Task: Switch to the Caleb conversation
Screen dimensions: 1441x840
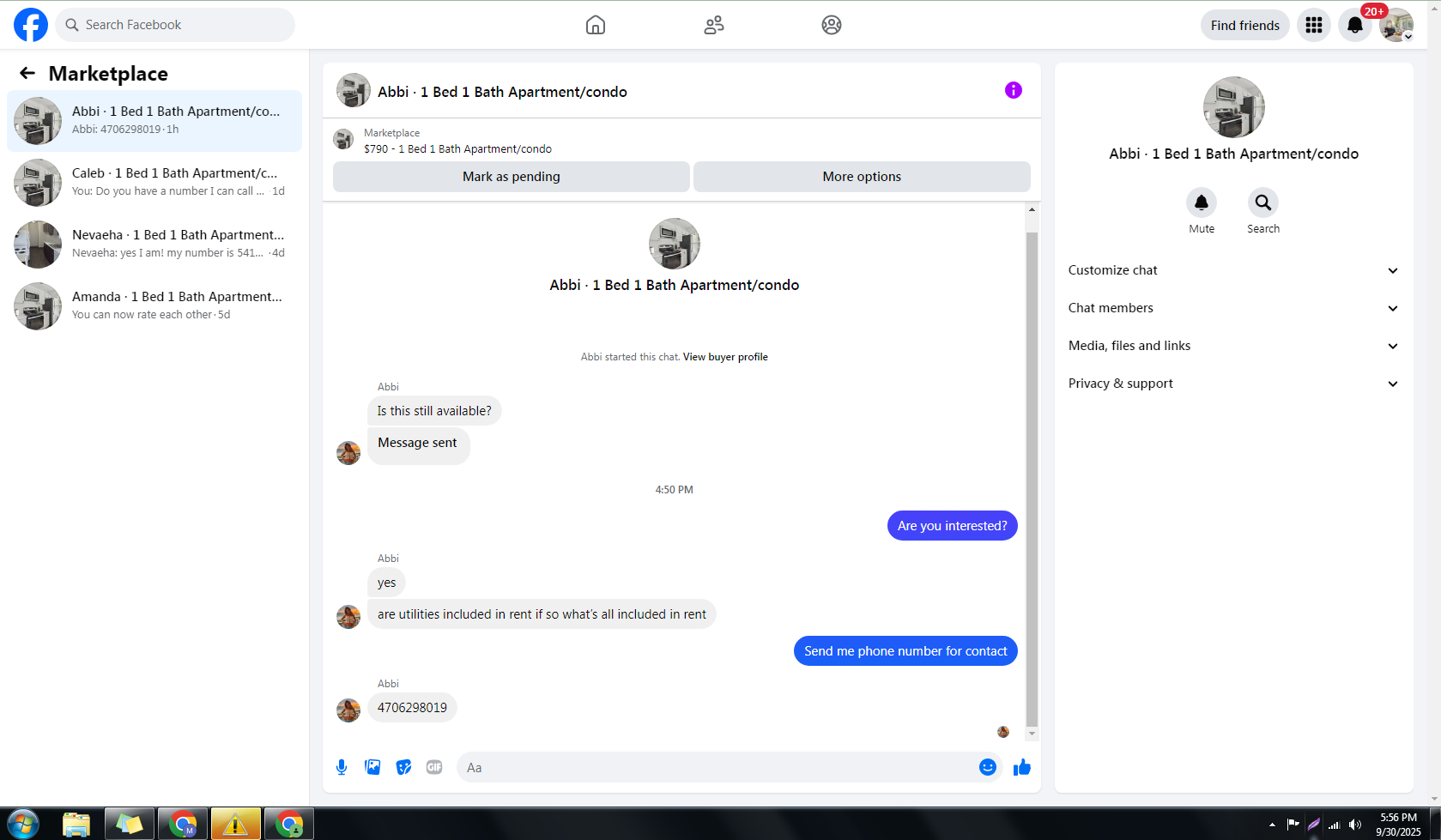Action: (x=154, y=183)
